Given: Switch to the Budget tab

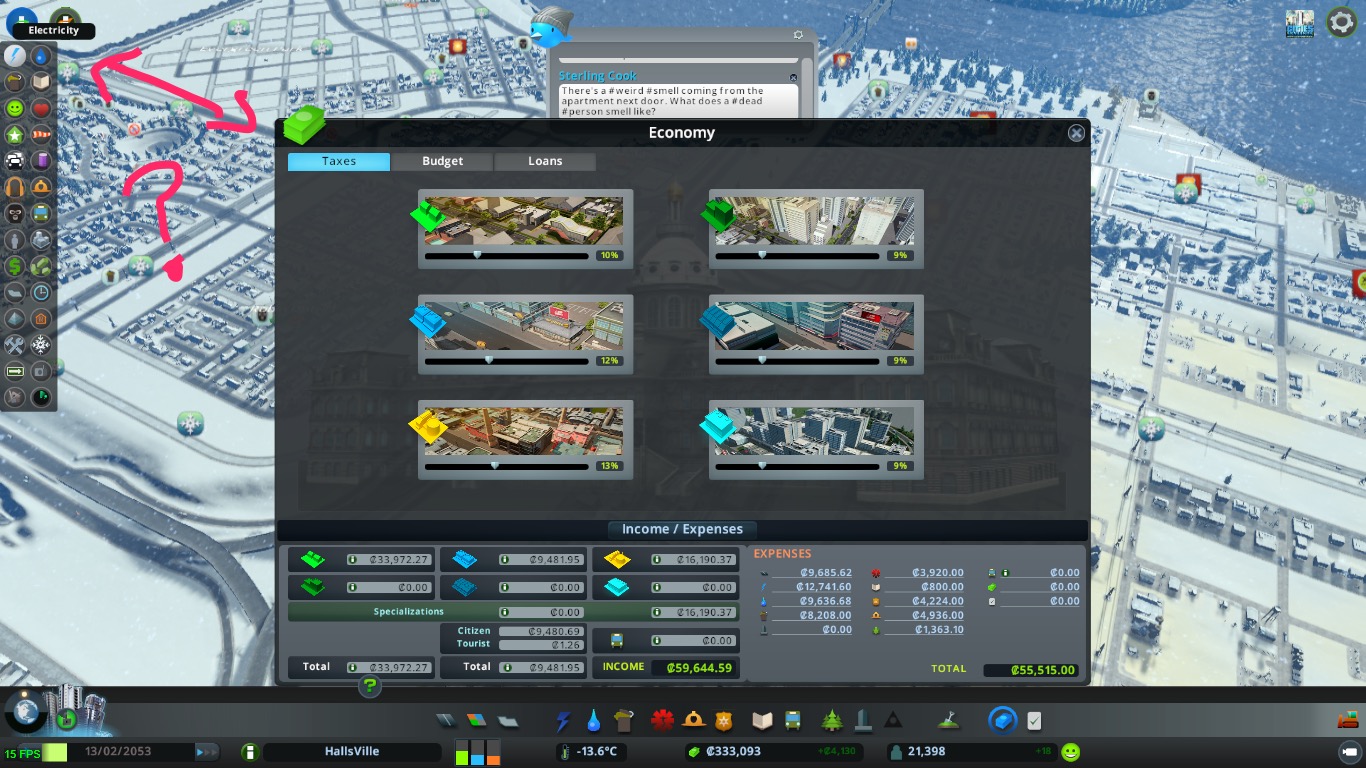Looking at the screenshot, I should (442, 161).
